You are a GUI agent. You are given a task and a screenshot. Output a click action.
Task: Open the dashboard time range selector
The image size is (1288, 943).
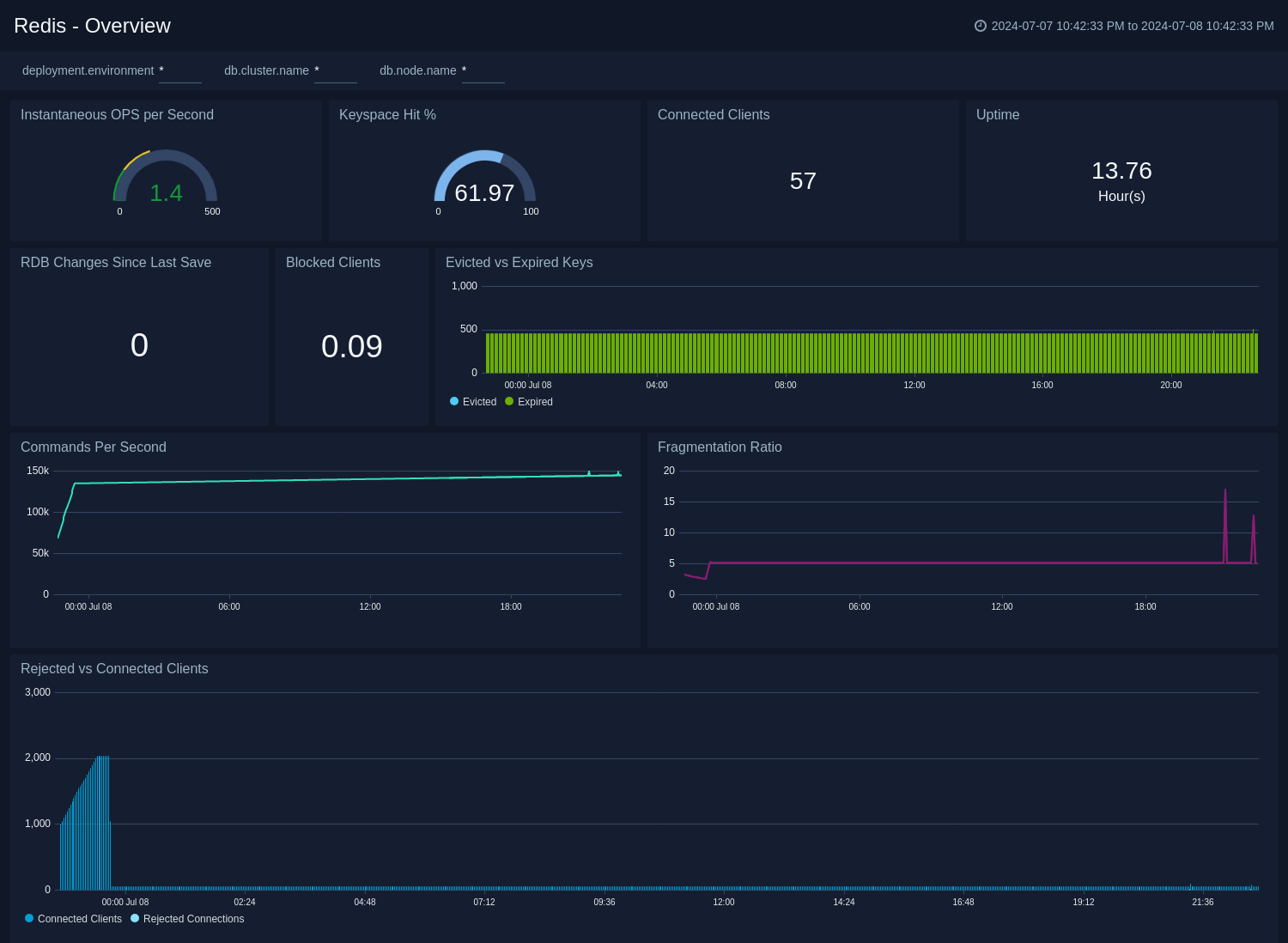pyautogui.click(x=1124, y=26)
